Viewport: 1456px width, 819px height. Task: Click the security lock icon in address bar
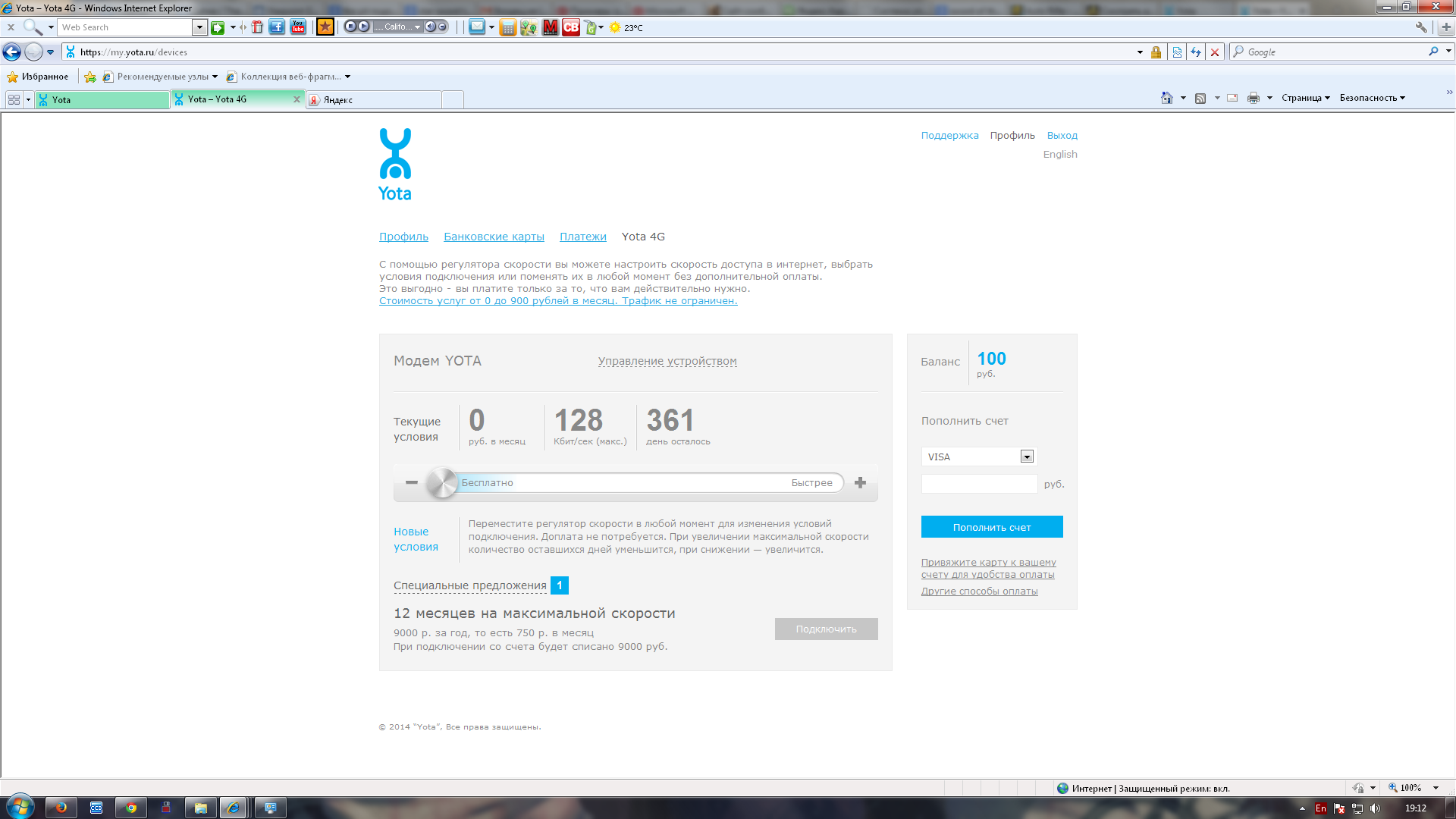pos(1156,52)
